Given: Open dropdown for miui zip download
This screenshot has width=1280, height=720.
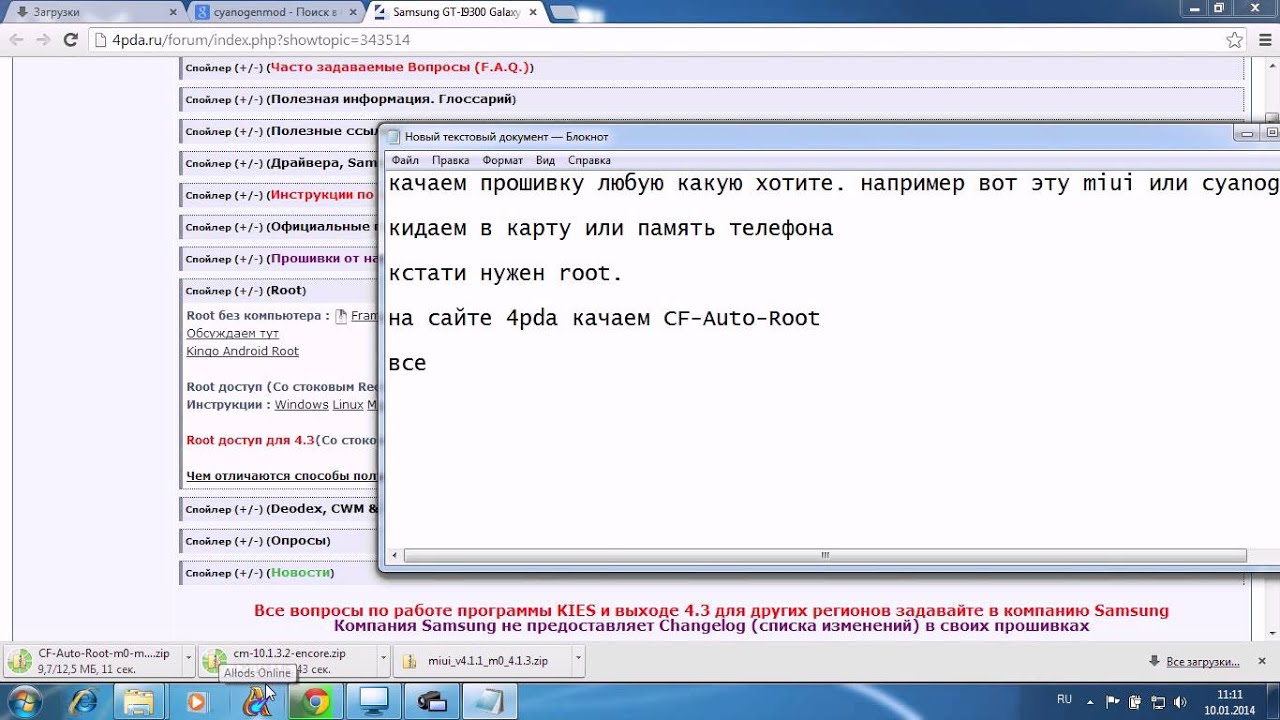Looking at the screenshot, I should point(578,661).
